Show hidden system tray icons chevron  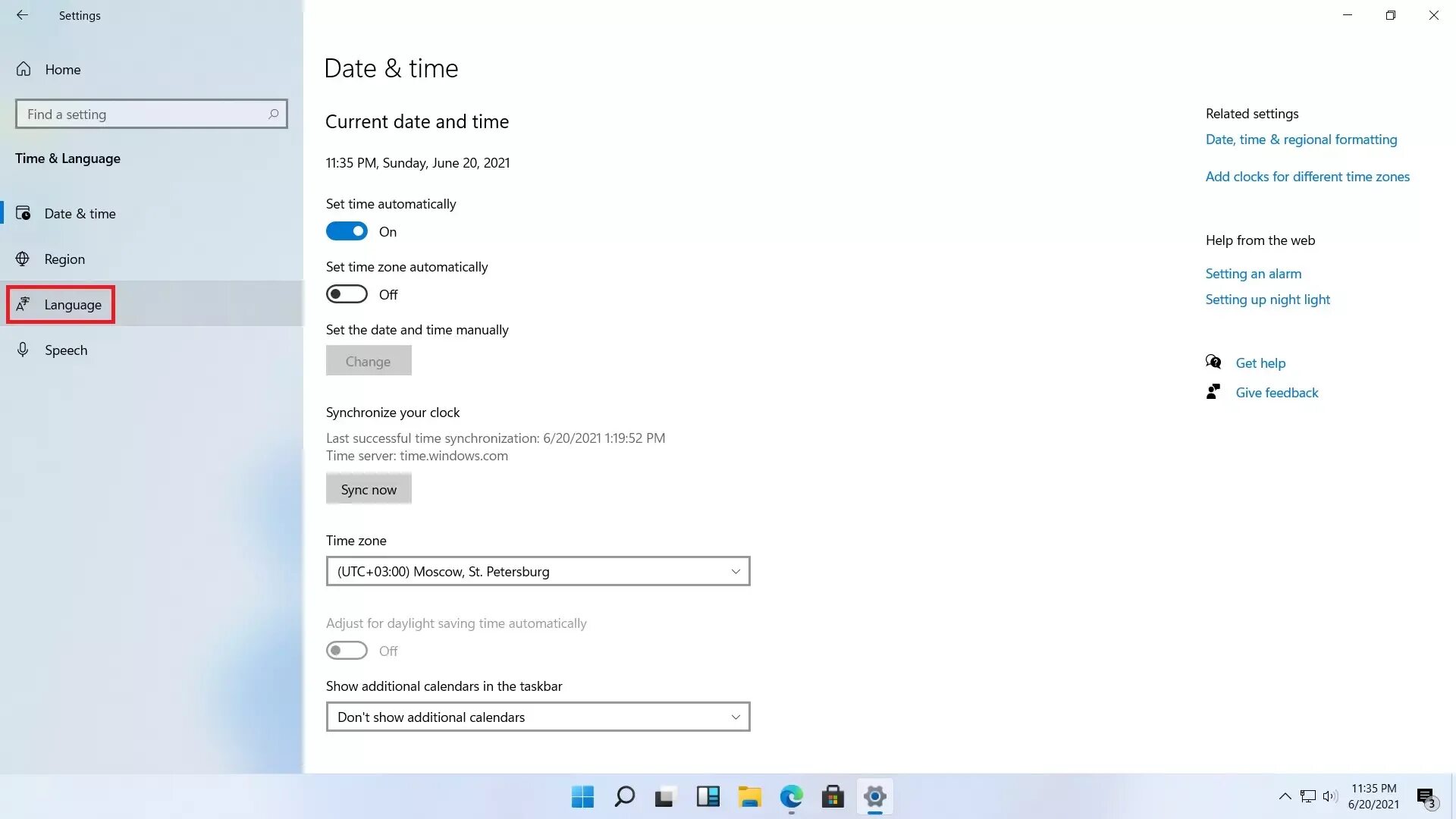tap(1285, 796)
